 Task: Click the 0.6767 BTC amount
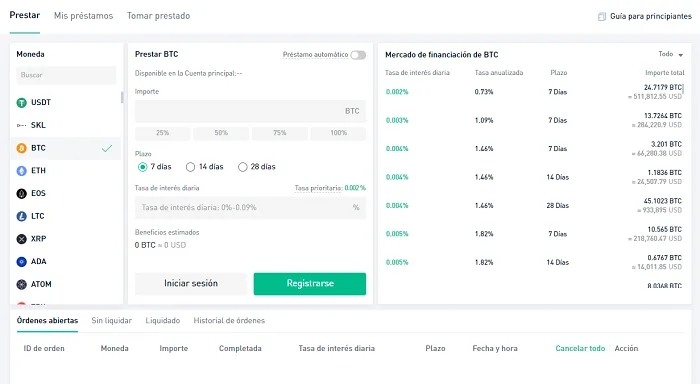pos(665,258)
